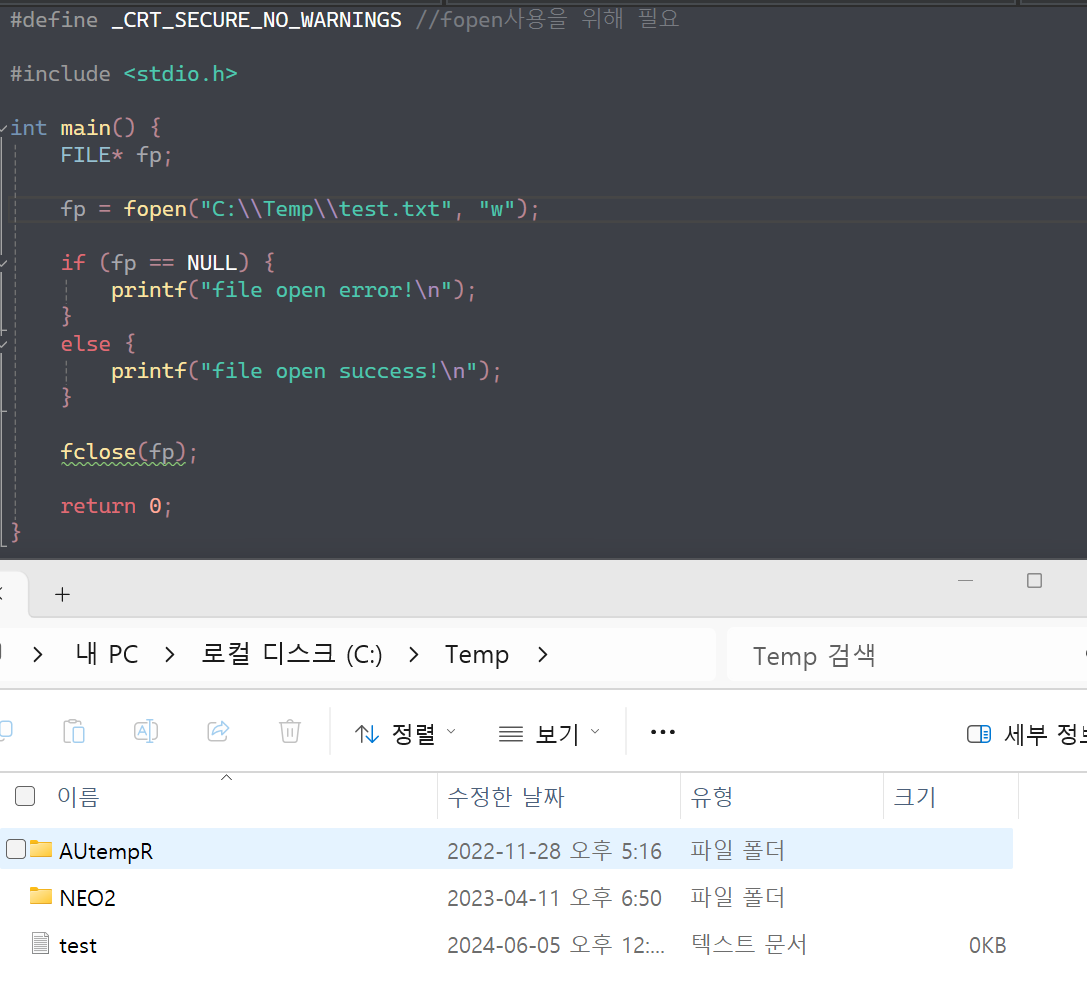Screen dimensions: 1087x1000
Task: Toggle the 세부 정보 details pane
Action: 1027,734
